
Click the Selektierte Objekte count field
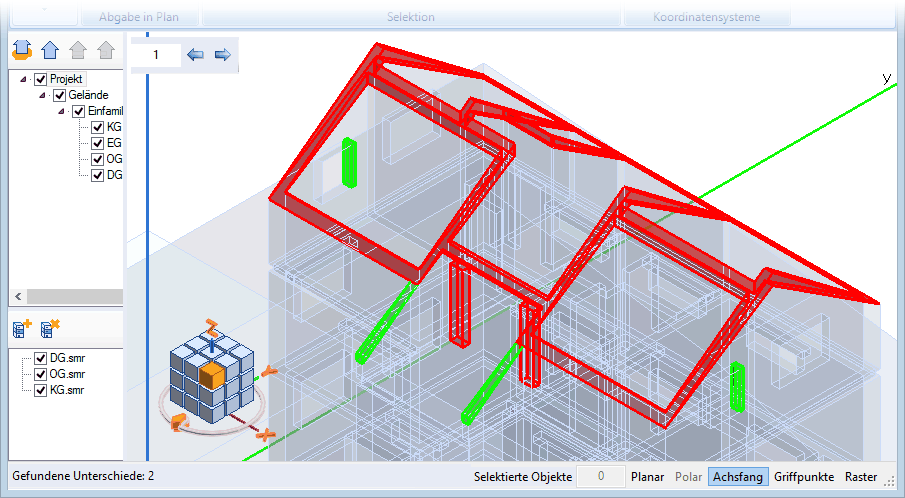point(601,477)
